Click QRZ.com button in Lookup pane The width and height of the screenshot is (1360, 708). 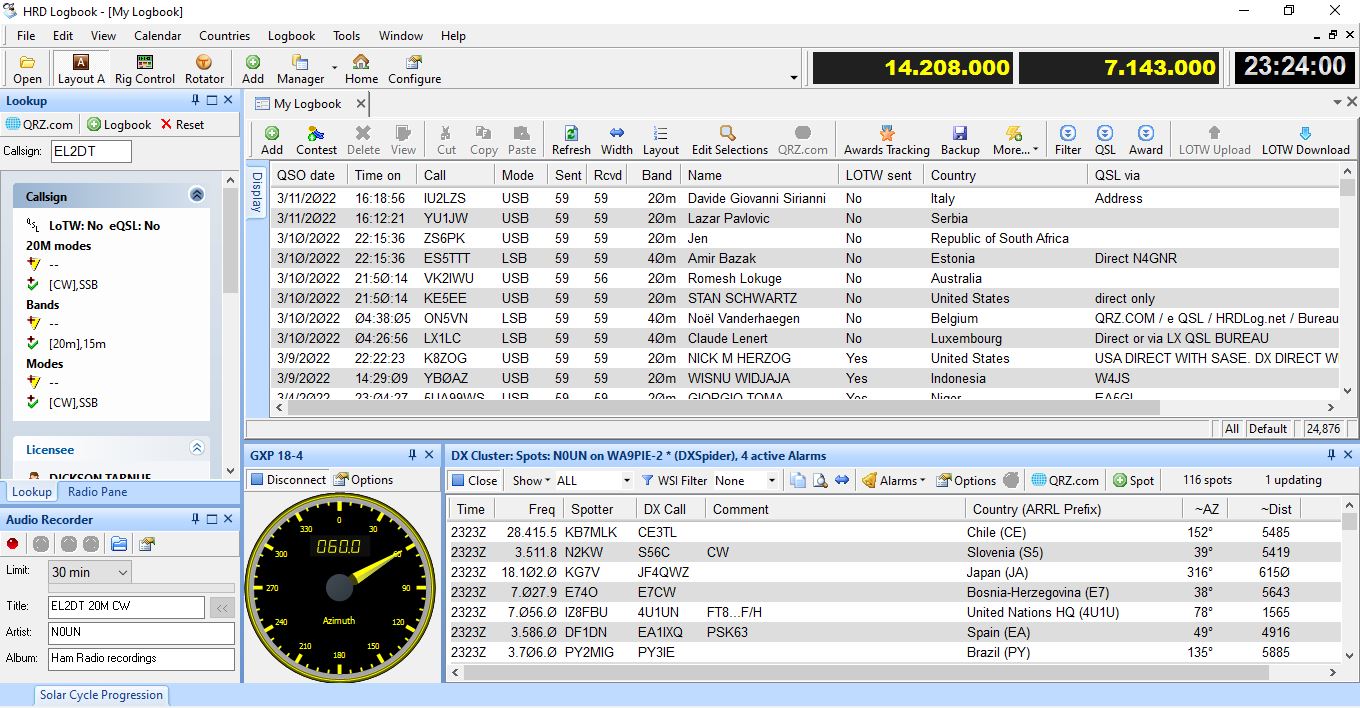(x=39, y=124)
